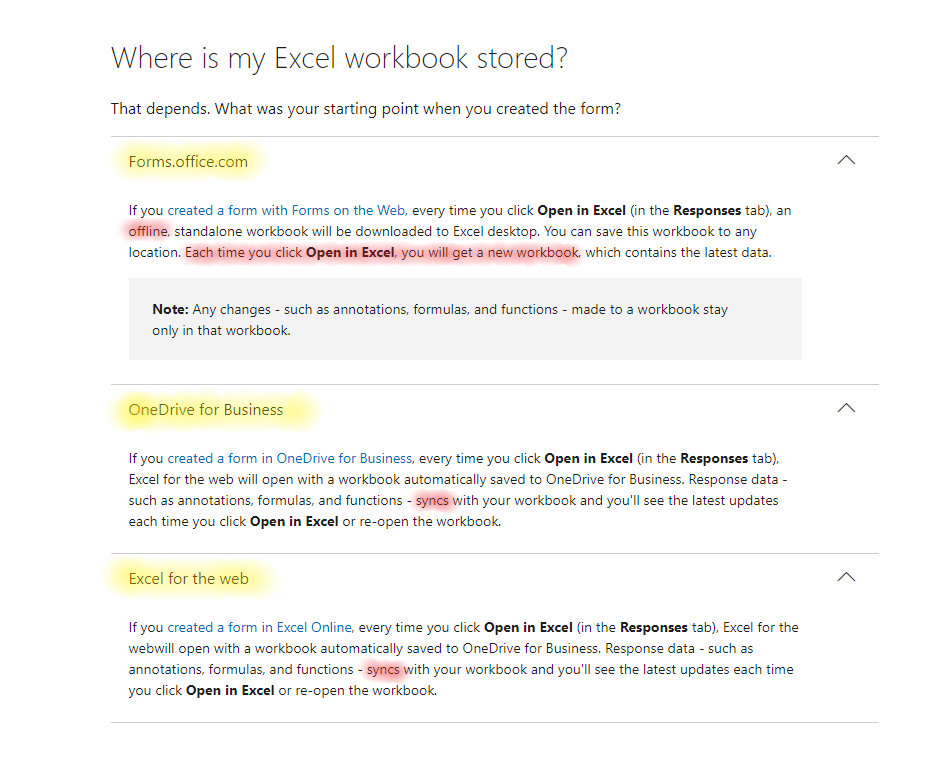
Task: Click the Forms.office.com section heading
Action: [x=188, y=161]
